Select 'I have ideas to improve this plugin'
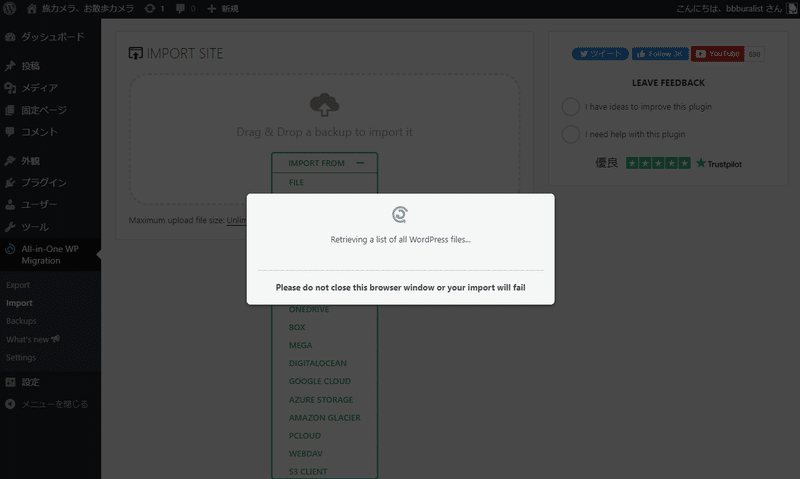 pos(570,107)
